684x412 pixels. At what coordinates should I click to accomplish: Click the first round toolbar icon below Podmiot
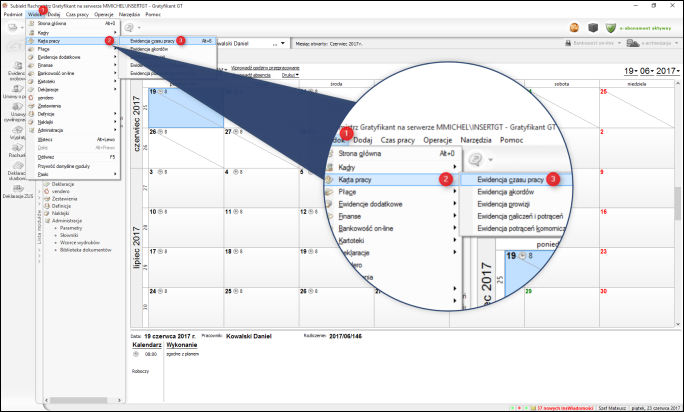click(13, 27)
